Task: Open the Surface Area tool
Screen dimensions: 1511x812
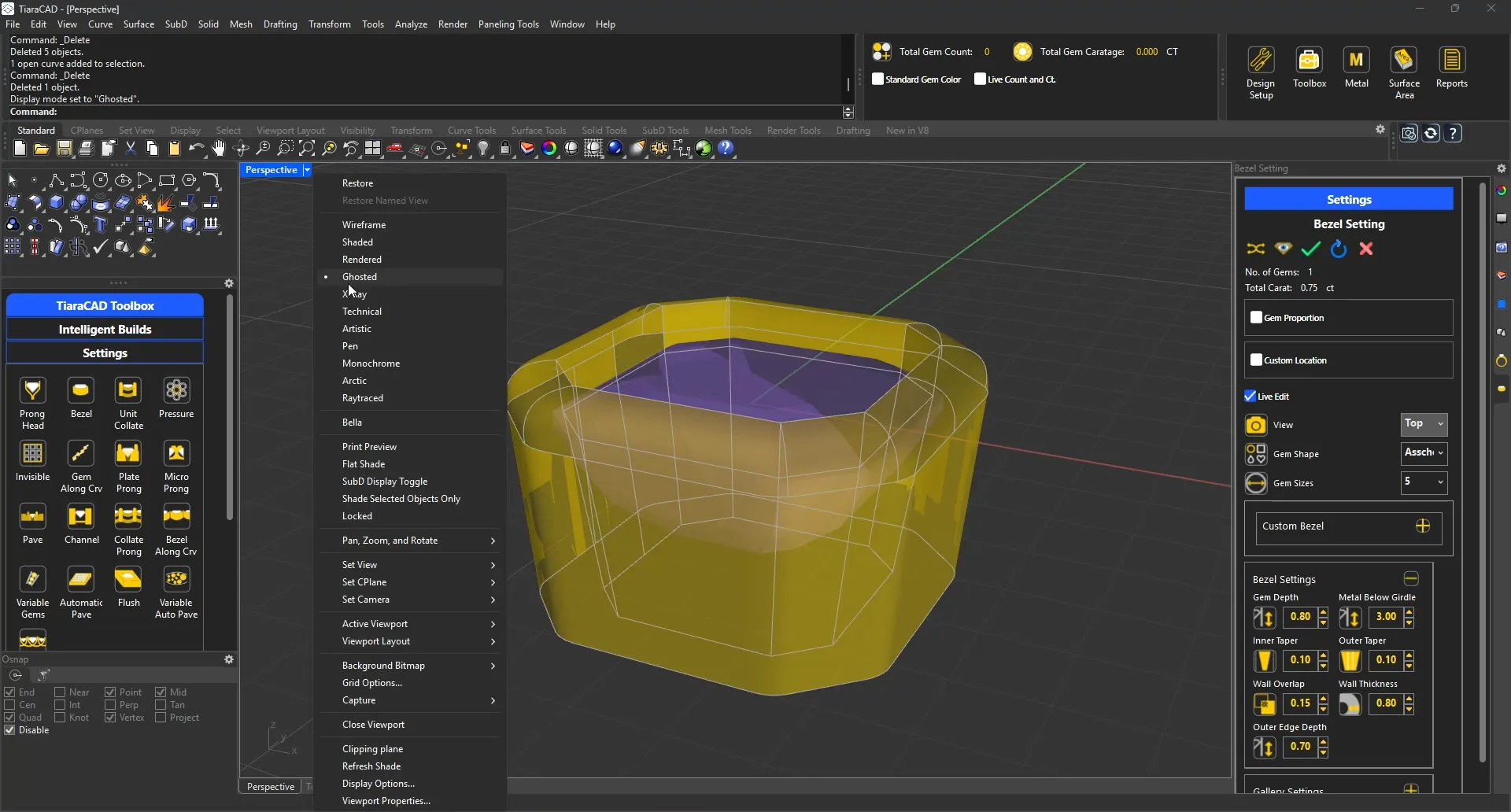Action: [x=1404, y=61]
